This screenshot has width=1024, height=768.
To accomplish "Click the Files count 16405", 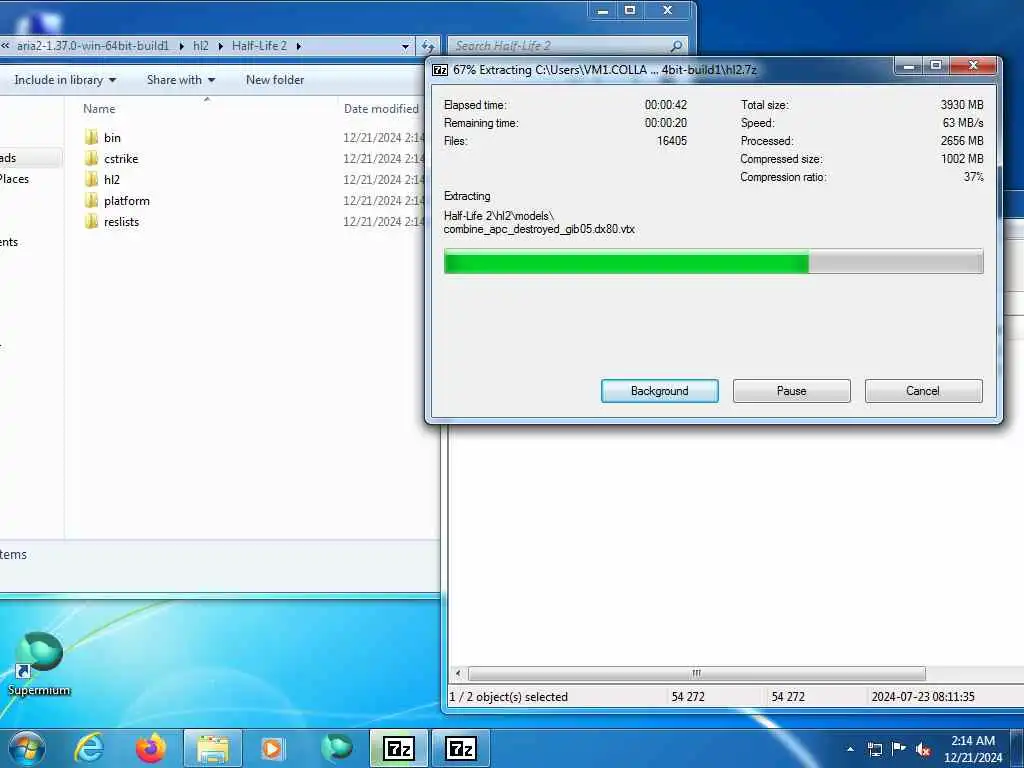I will pos(671,140).
